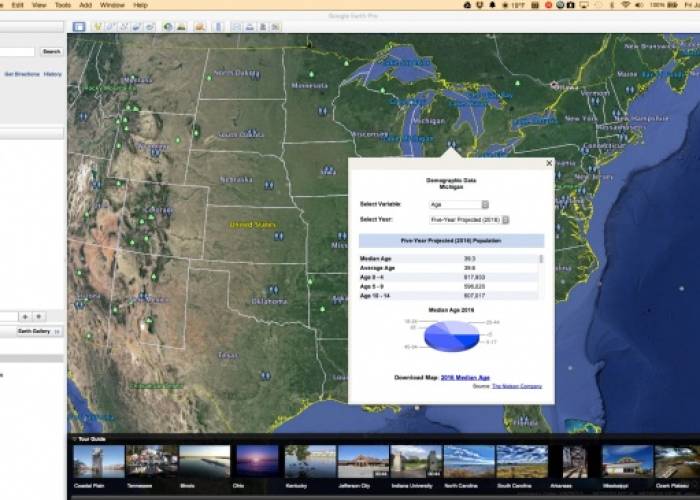Viewport: 700px width, 500px height.
Task: Click into the search input field
Action: pyautogui.click(x=17, y=52)
